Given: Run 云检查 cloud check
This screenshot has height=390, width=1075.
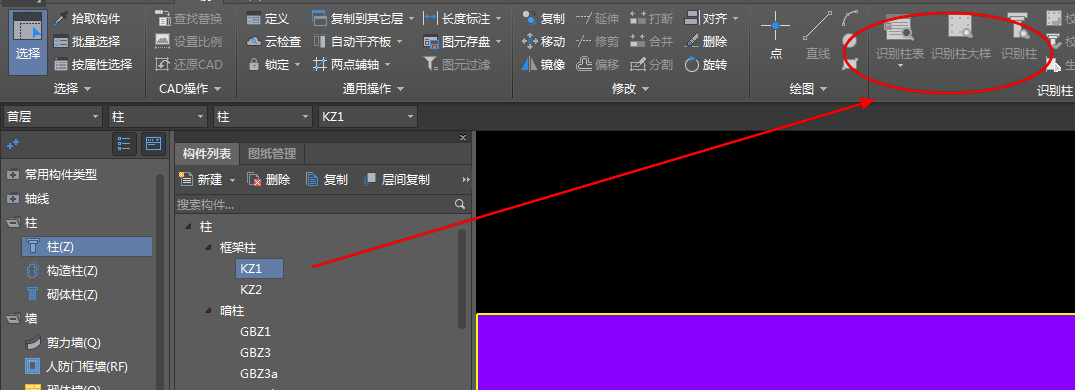Looking at the screenshot, I should click(x=274, y=42).
